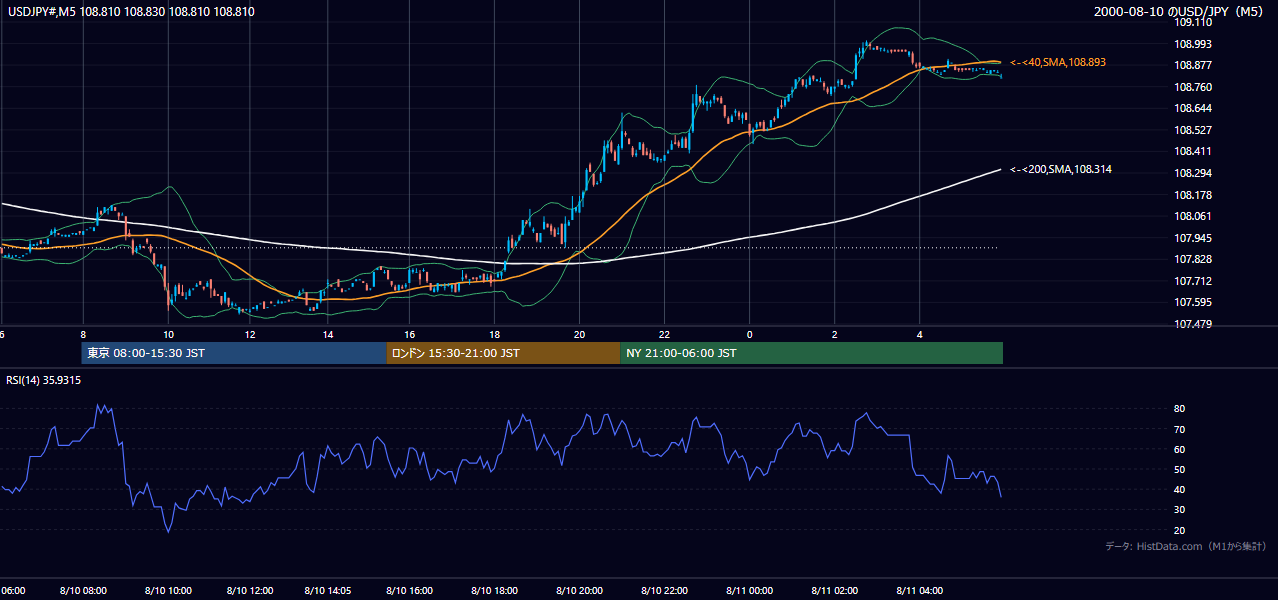
Task: Click the RSI(14) 35.9315 indicator label
Action: click(44, 380)
